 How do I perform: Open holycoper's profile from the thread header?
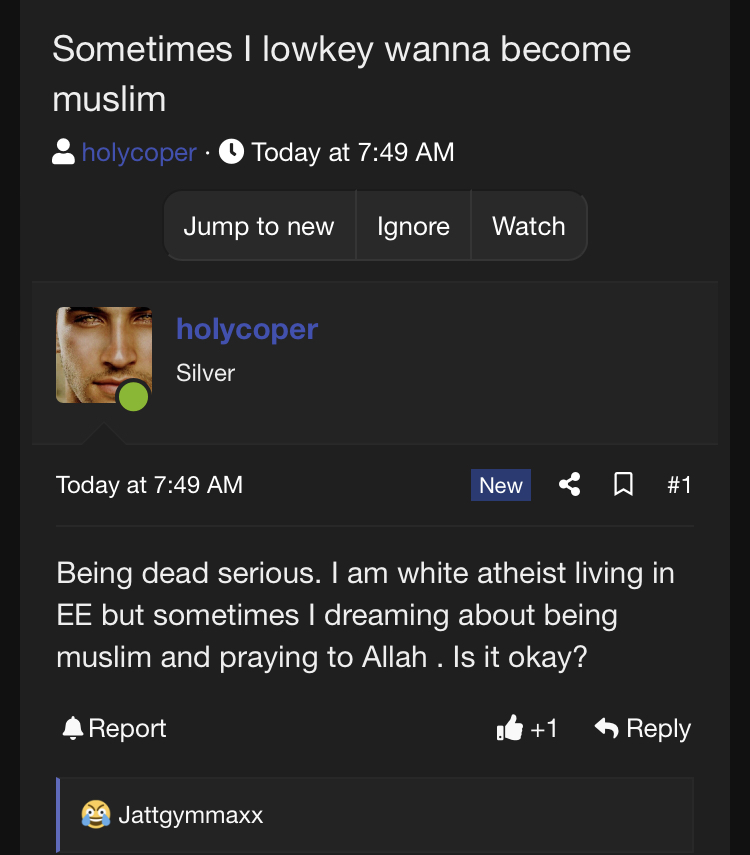[x=139, y=153]
